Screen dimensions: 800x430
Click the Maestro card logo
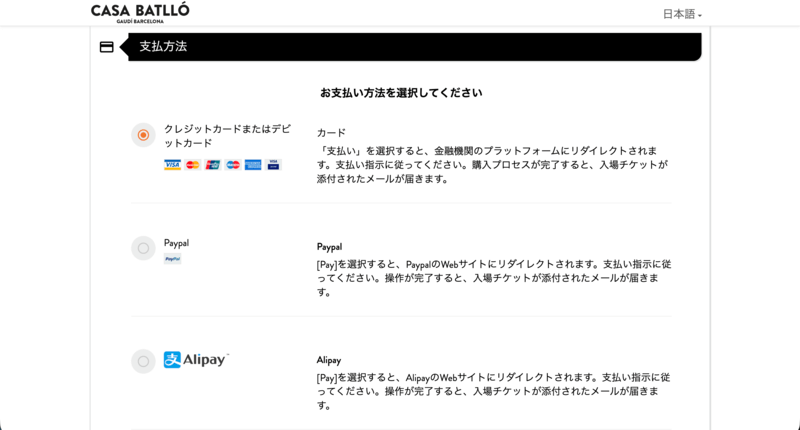233,165
